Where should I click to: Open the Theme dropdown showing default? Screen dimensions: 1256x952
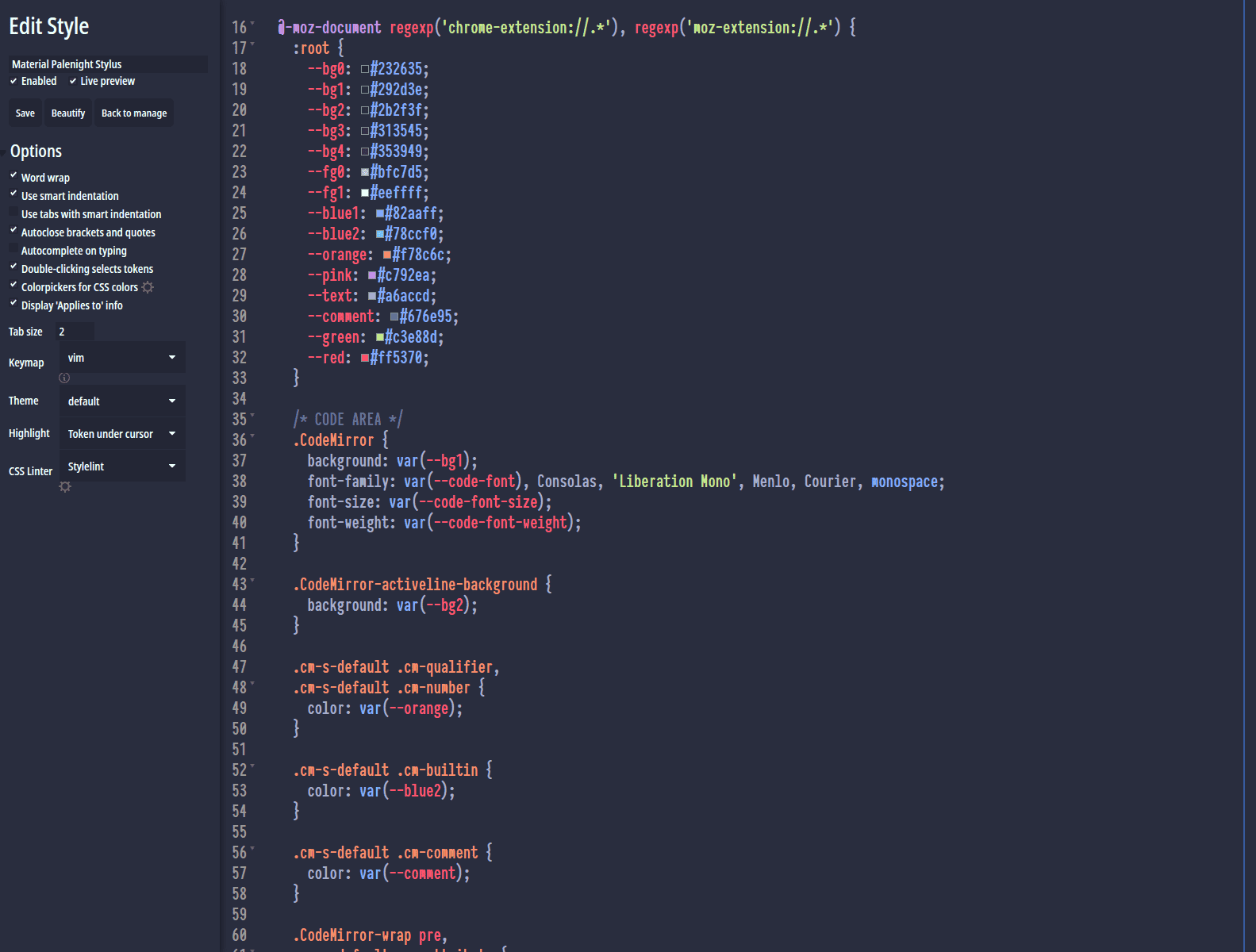point(122,401)
